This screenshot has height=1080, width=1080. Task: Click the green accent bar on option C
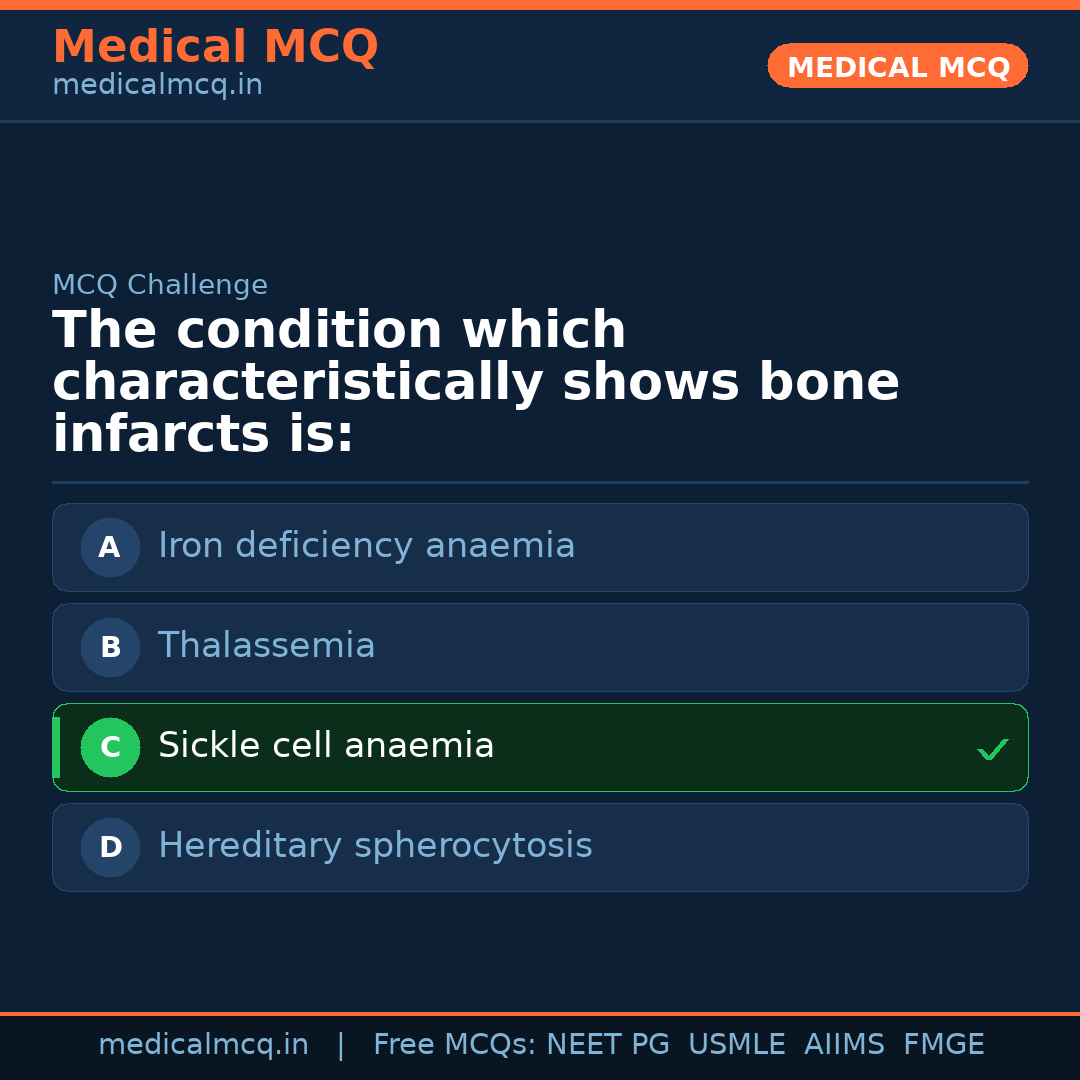tap(56, 747)
